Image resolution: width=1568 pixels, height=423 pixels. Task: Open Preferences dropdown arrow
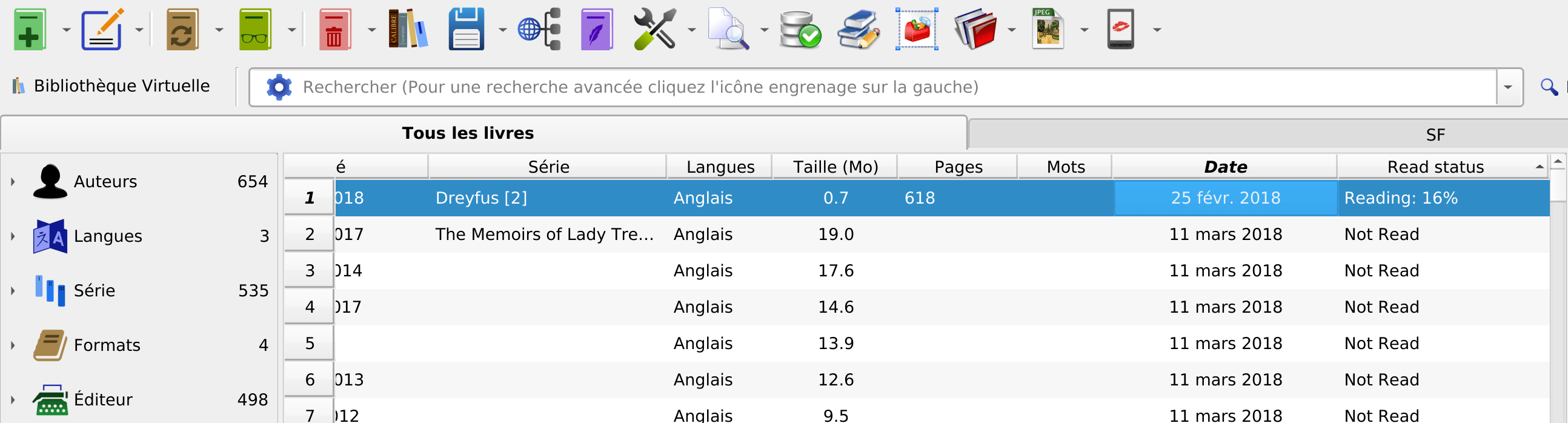[x=691, y=29]
